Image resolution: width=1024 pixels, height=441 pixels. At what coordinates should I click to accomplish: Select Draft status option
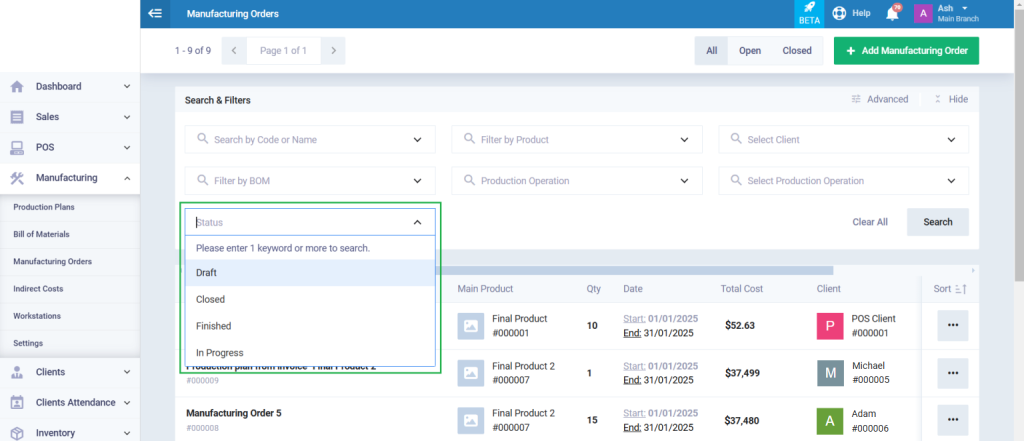(310, 272)
